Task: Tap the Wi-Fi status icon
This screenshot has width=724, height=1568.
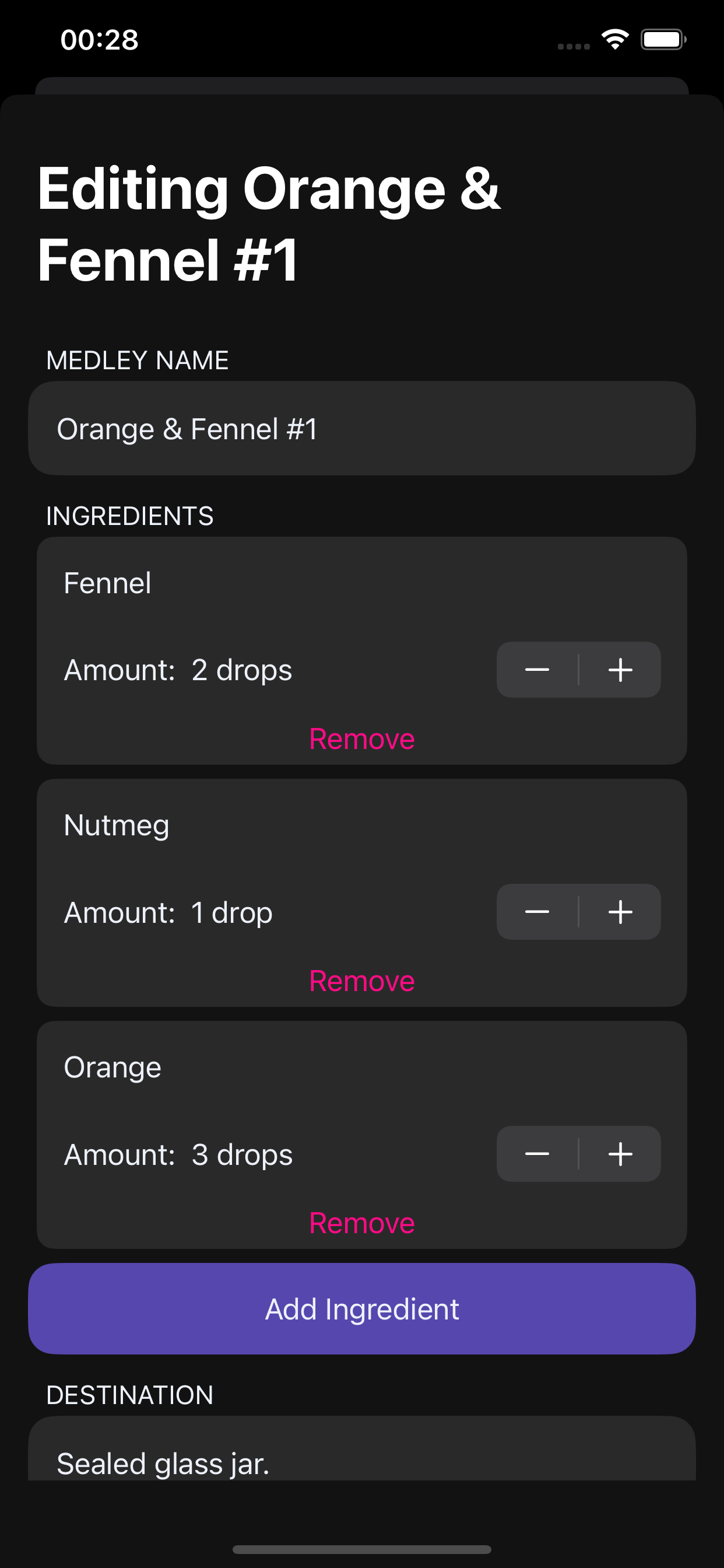Action: pos(615,40)
